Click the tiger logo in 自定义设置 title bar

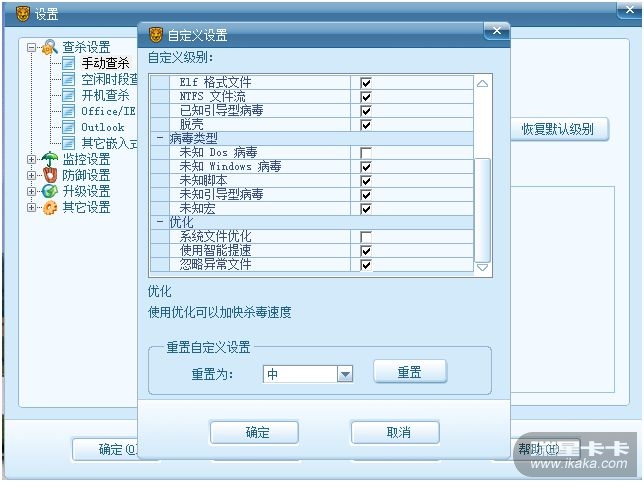[156, 35]
